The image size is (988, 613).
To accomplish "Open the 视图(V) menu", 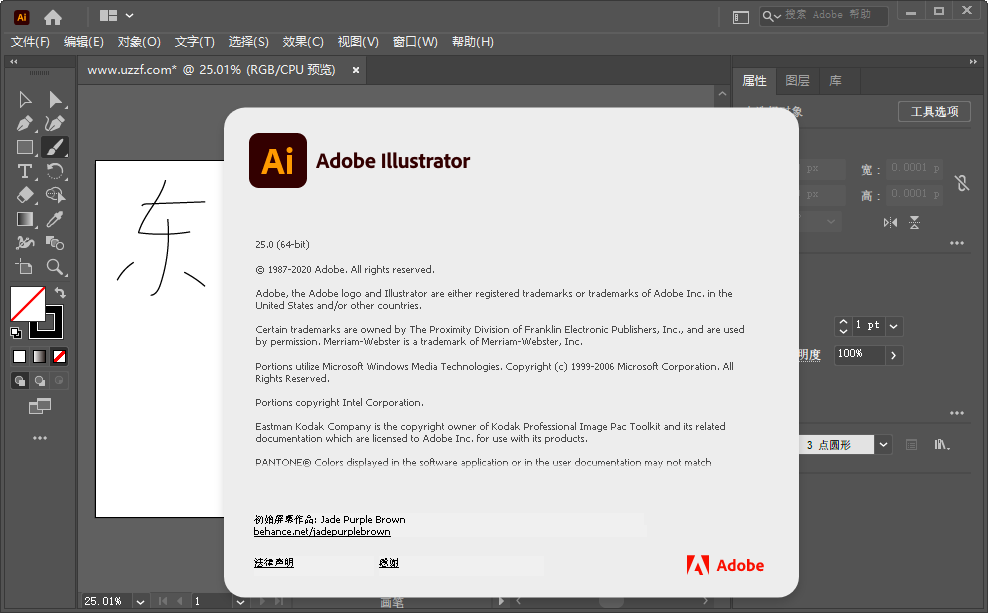I will 358,42.
